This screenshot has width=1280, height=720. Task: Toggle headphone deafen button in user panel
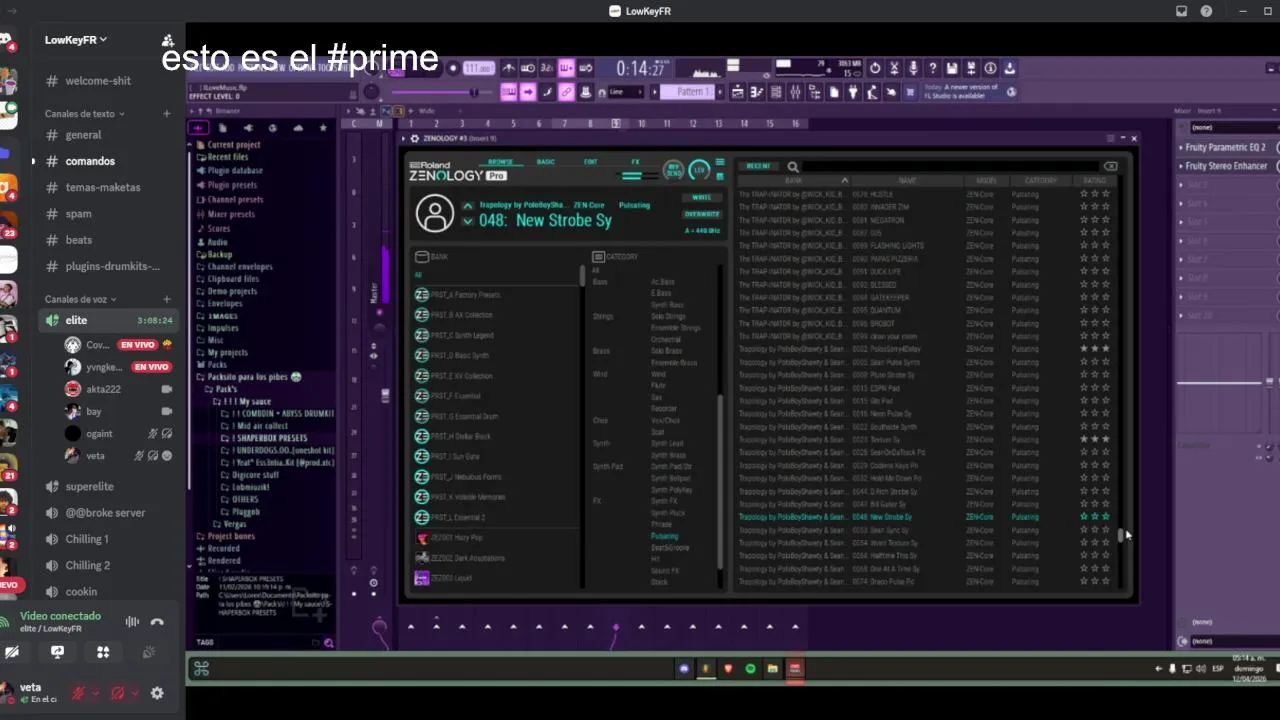point(117,693)
